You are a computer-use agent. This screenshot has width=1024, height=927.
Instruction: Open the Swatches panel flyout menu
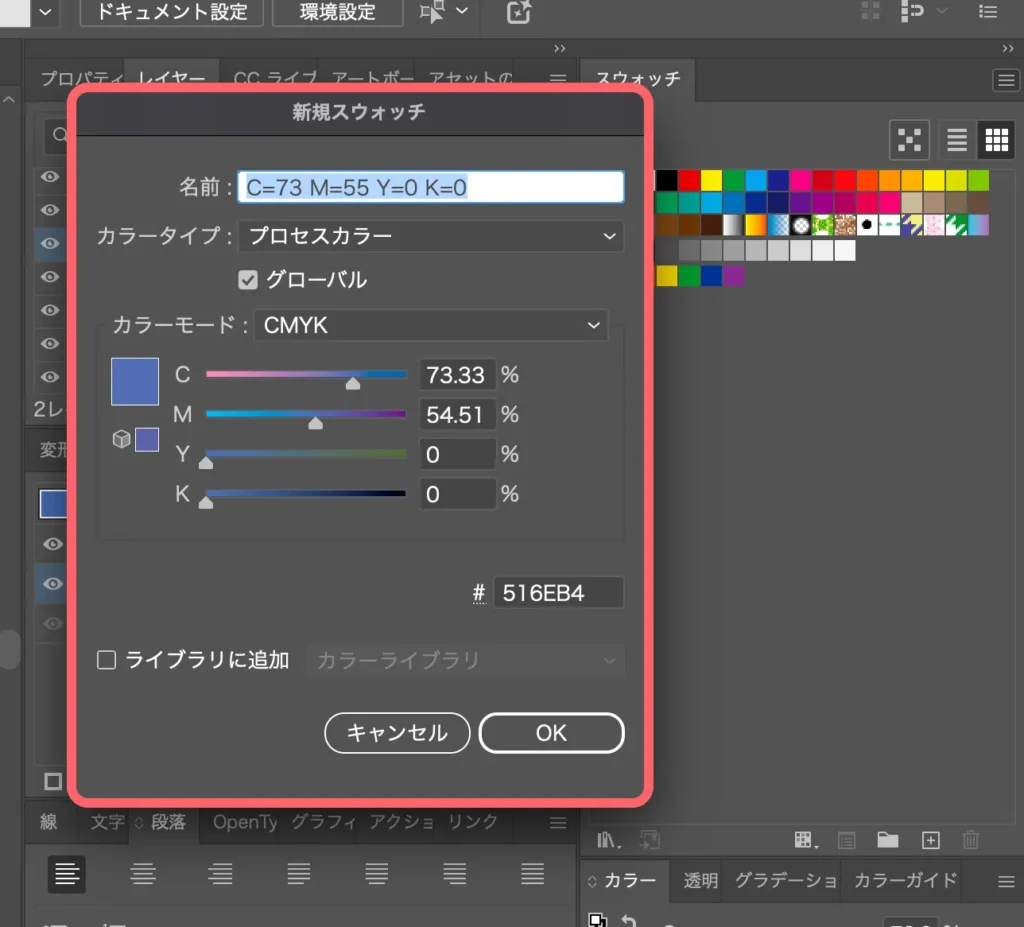point(1006,80)
